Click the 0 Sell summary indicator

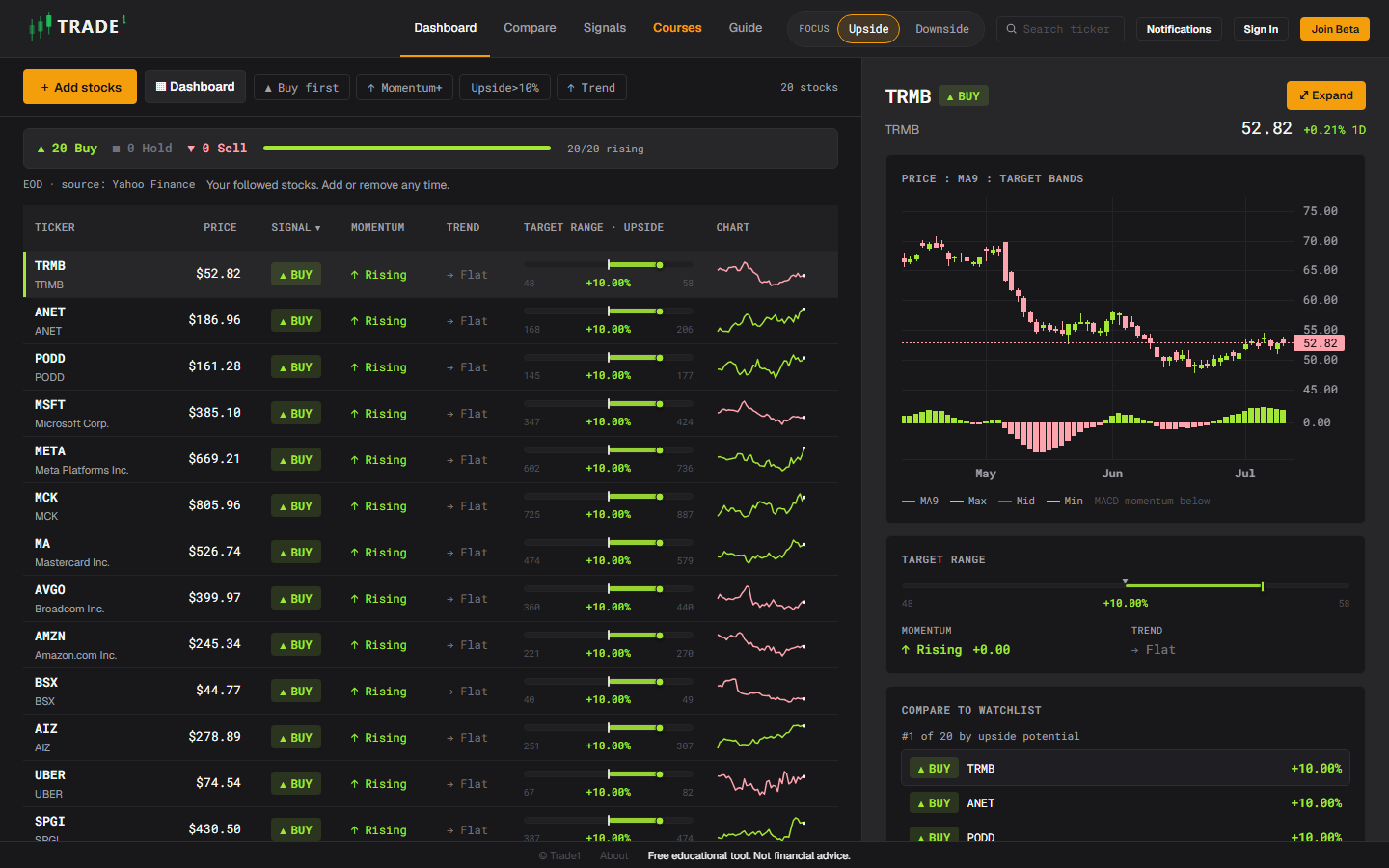[x=217, y=149]
